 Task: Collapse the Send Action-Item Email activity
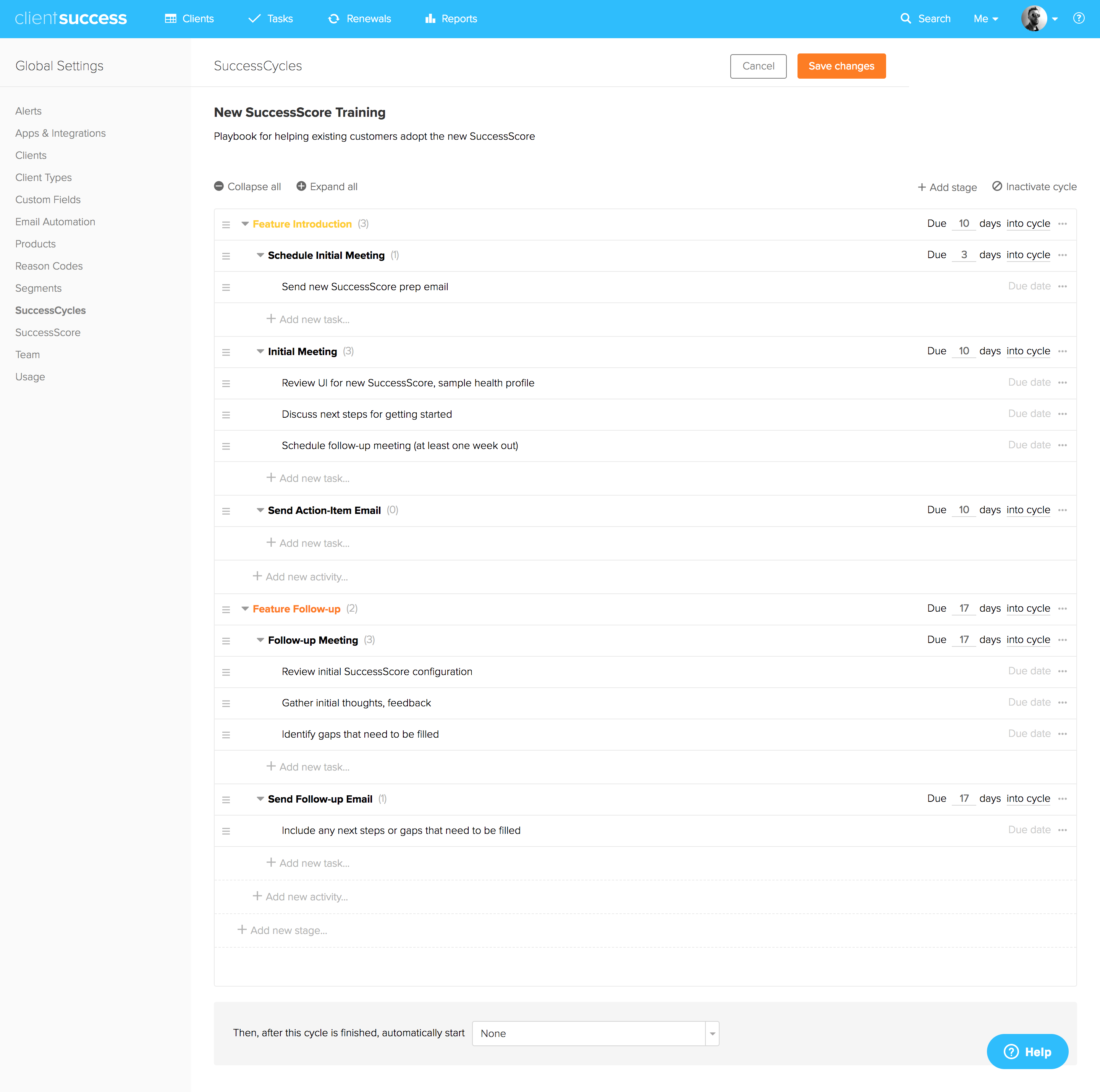click(260, 510)
